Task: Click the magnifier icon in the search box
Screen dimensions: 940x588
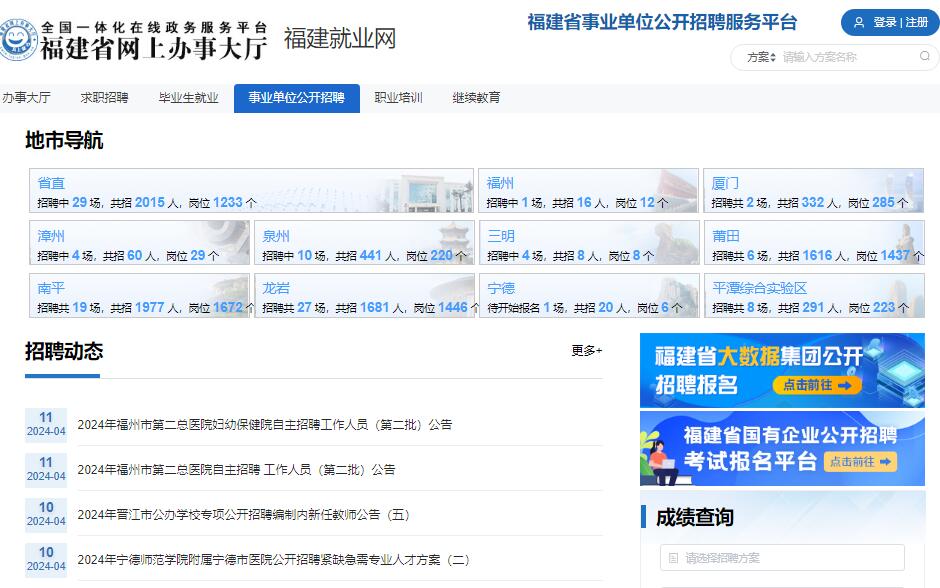Action: 925,57
